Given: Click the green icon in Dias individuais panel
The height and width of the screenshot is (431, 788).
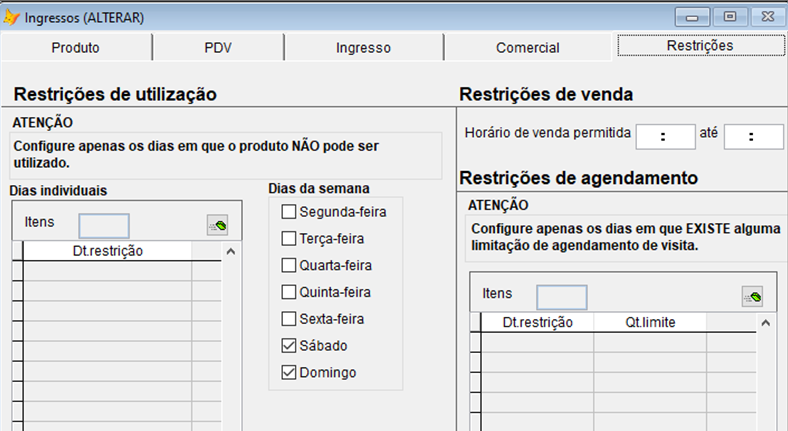Looking at the screenshot, I should (x=218, y=225).
